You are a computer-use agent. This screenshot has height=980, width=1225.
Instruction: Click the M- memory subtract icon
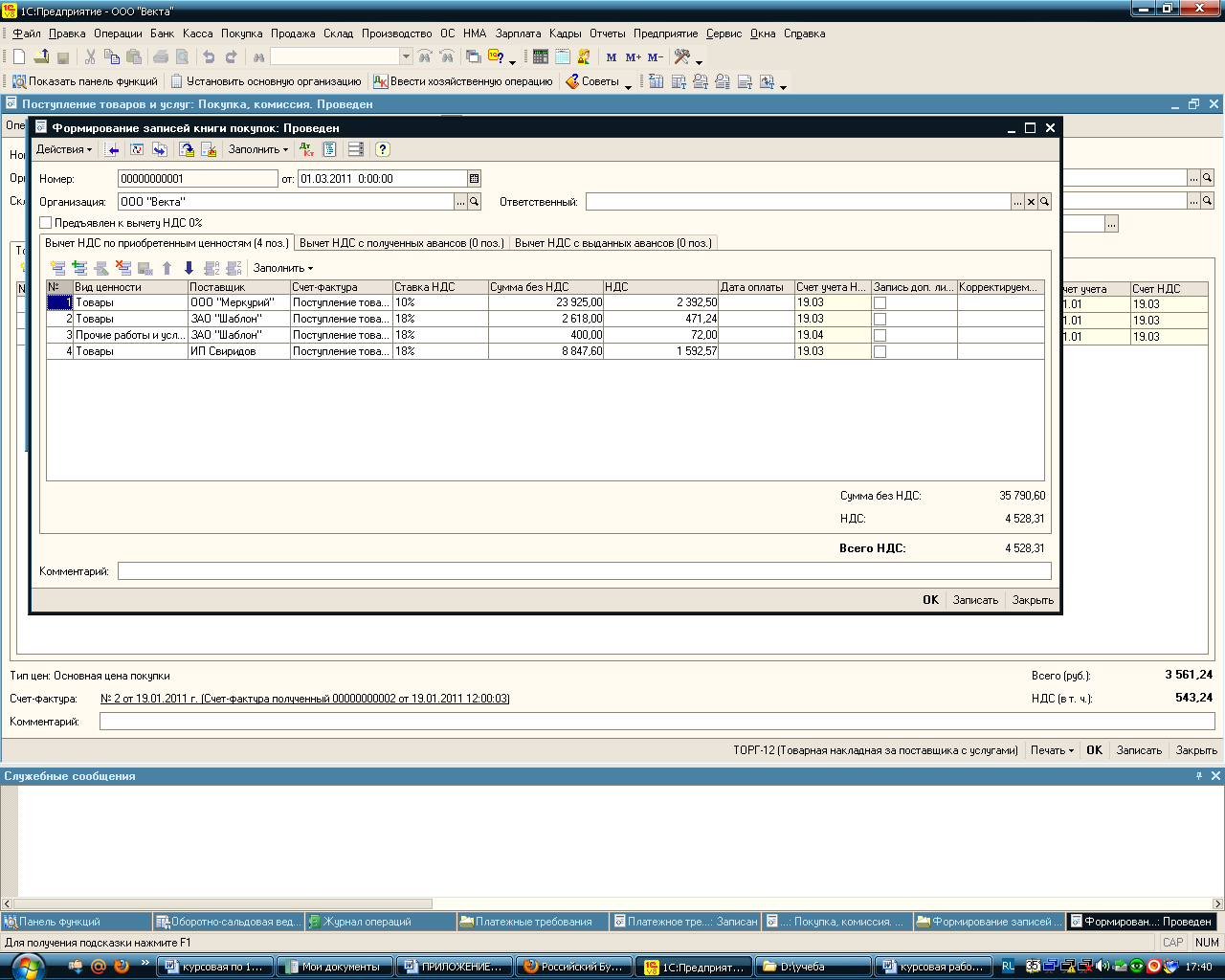pyautogui.click(x=656, y=57)
